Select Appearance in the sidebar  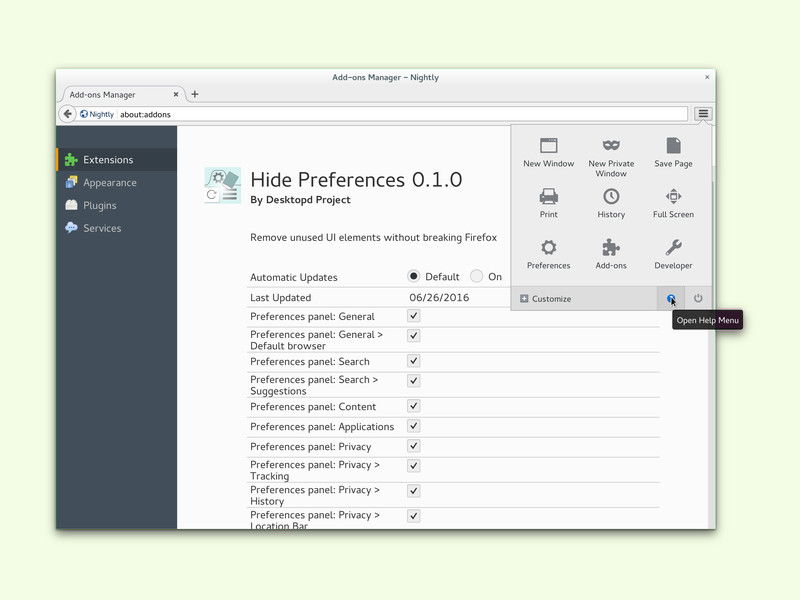(x=117, y=183)
